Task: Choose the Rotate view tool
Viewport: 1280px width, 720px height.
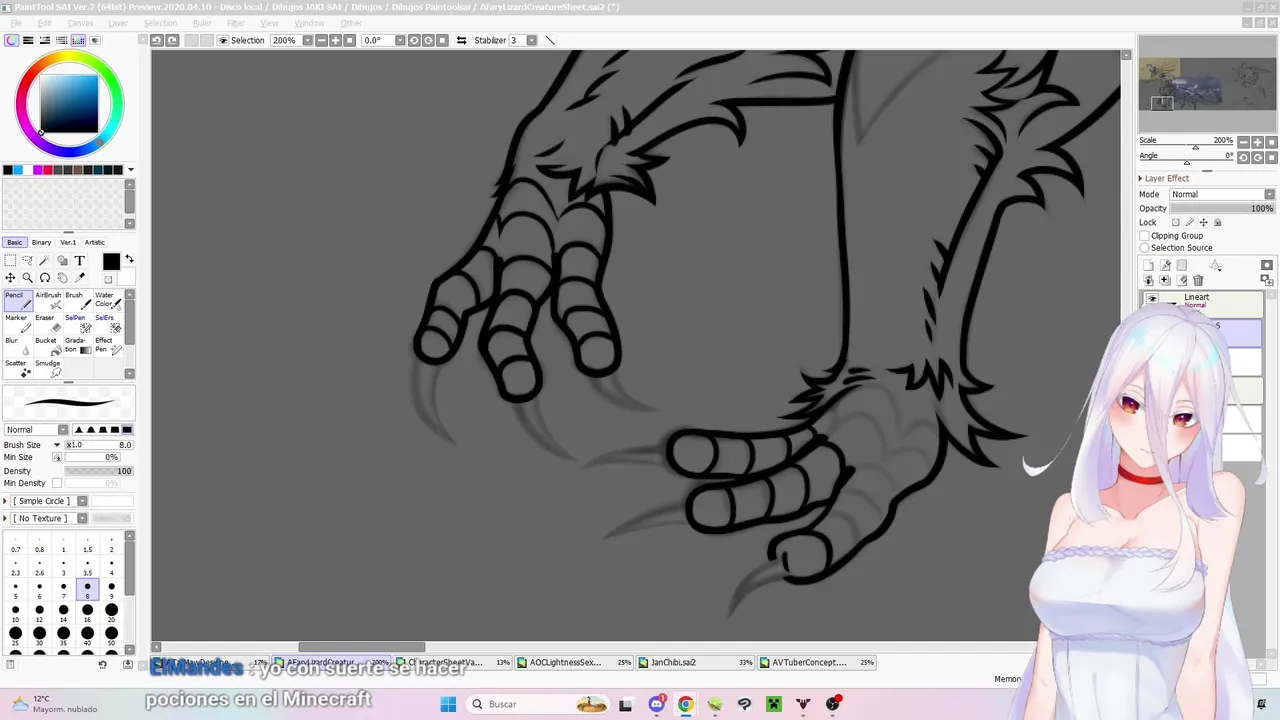Action: pyautogui.click(x=45, y=278)
